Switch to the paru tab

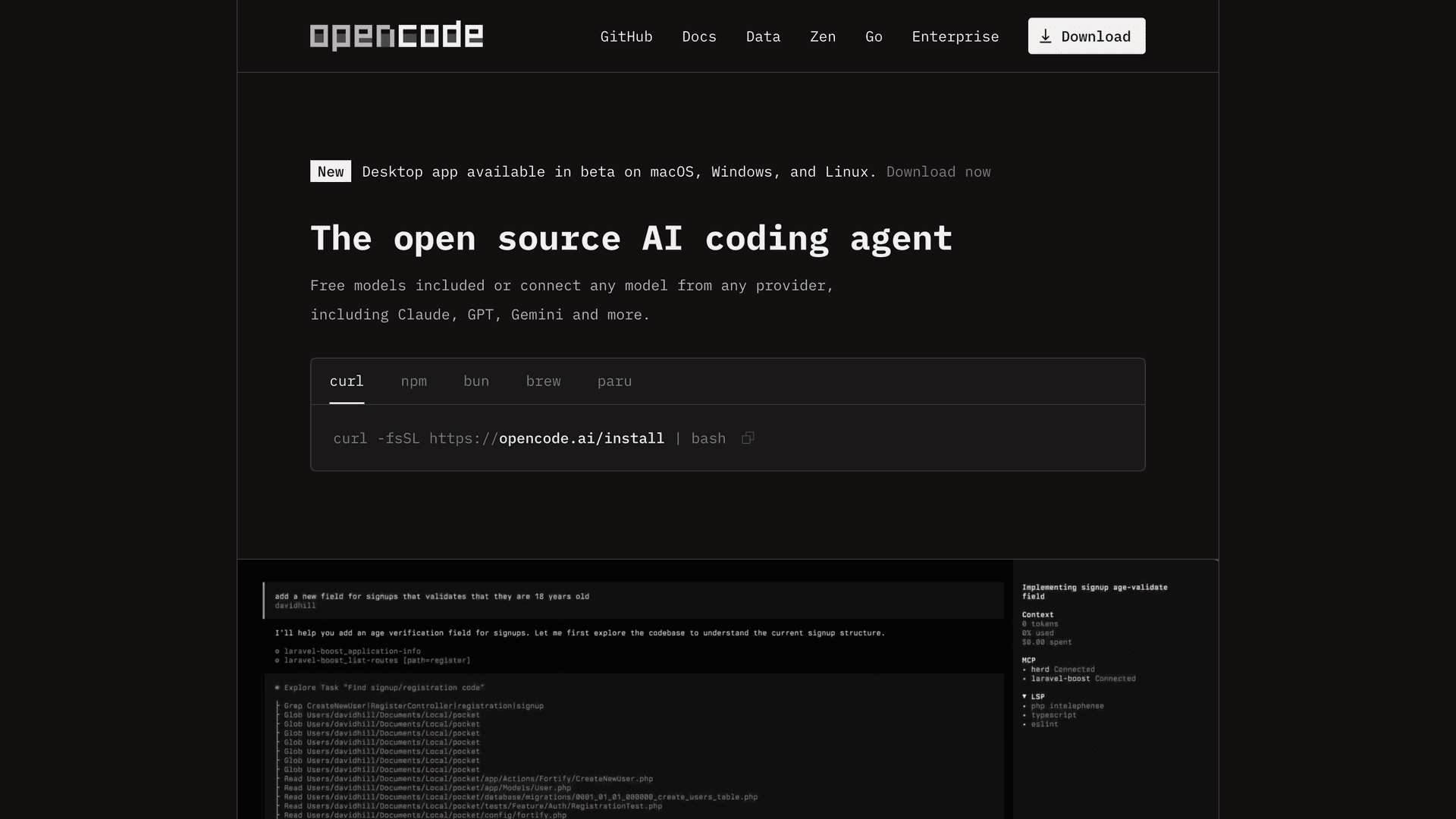click(614, 381)
